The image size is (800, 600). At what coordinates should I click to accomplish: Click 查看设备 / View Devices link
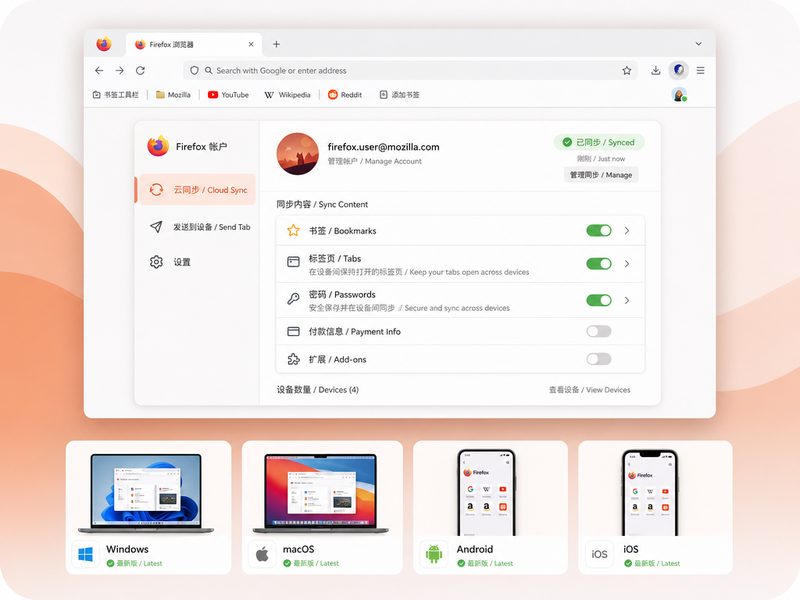tap(589, 390)
